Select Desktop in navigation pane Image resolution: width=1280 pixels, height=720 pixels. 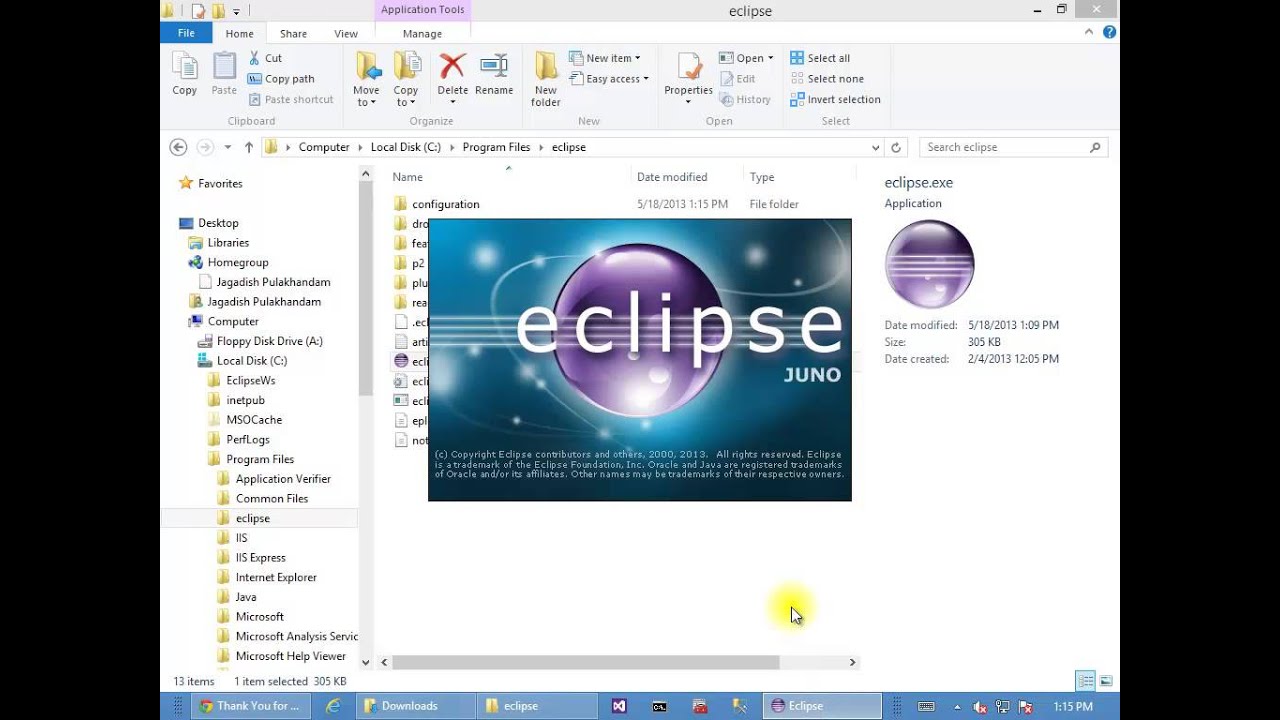pos(218,223)
